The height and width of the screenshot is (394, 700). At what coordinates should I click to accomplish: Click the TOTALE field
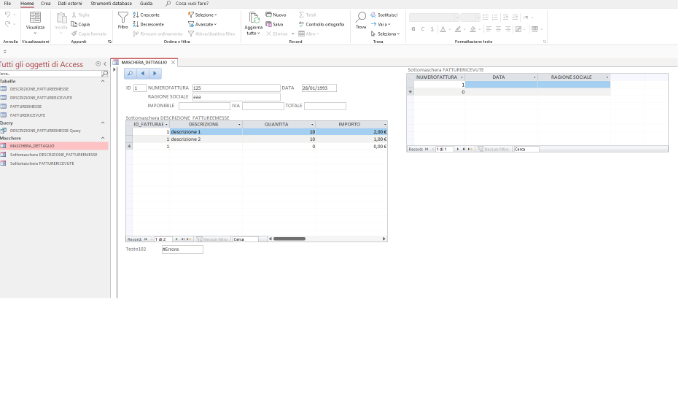coord(325,106)
